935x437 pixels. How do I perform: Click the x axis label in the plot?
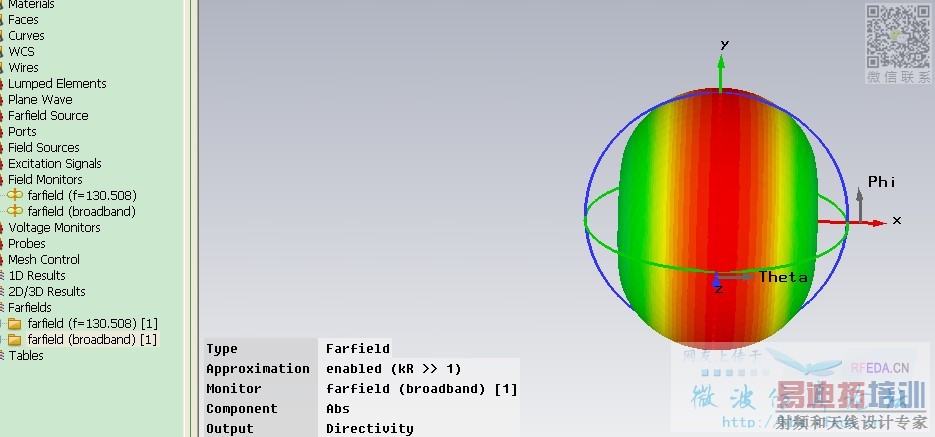click(897, 221)
